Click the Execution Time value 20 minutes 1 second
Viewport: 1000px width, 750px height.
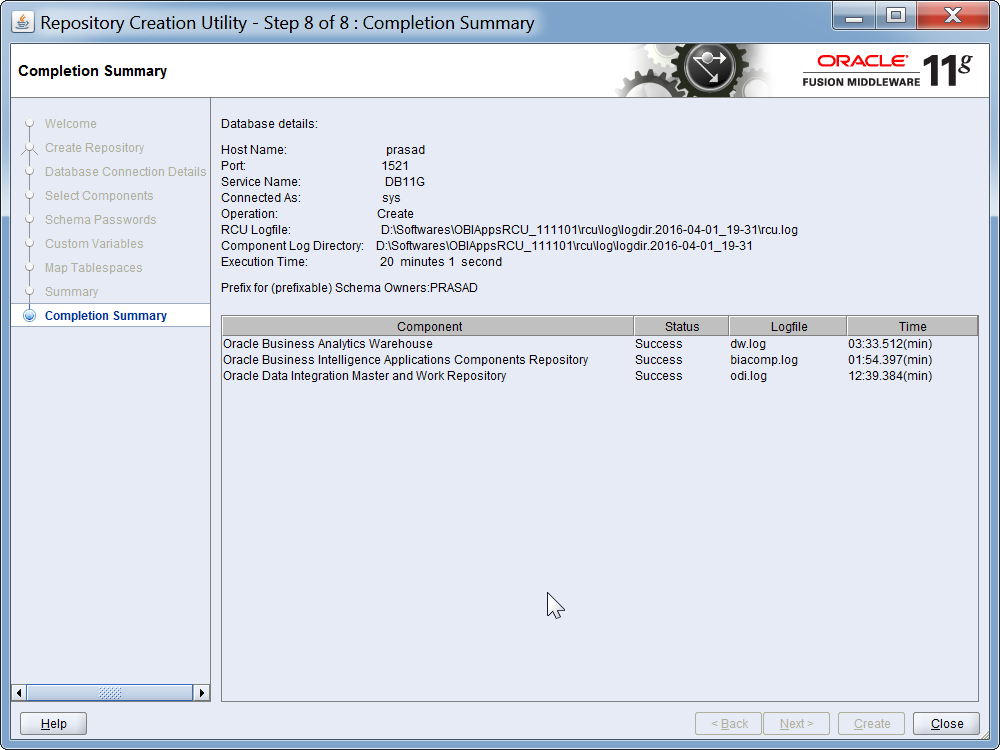click(x=441, y=261)
